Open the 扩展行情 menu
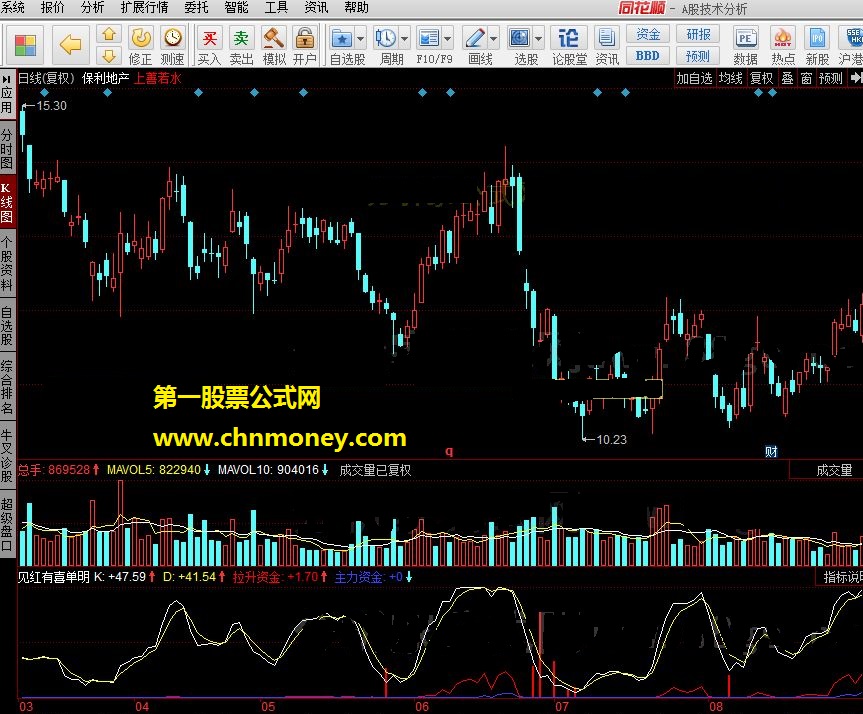The height and width of the screenshot is (714, 863). click(145, 8)
